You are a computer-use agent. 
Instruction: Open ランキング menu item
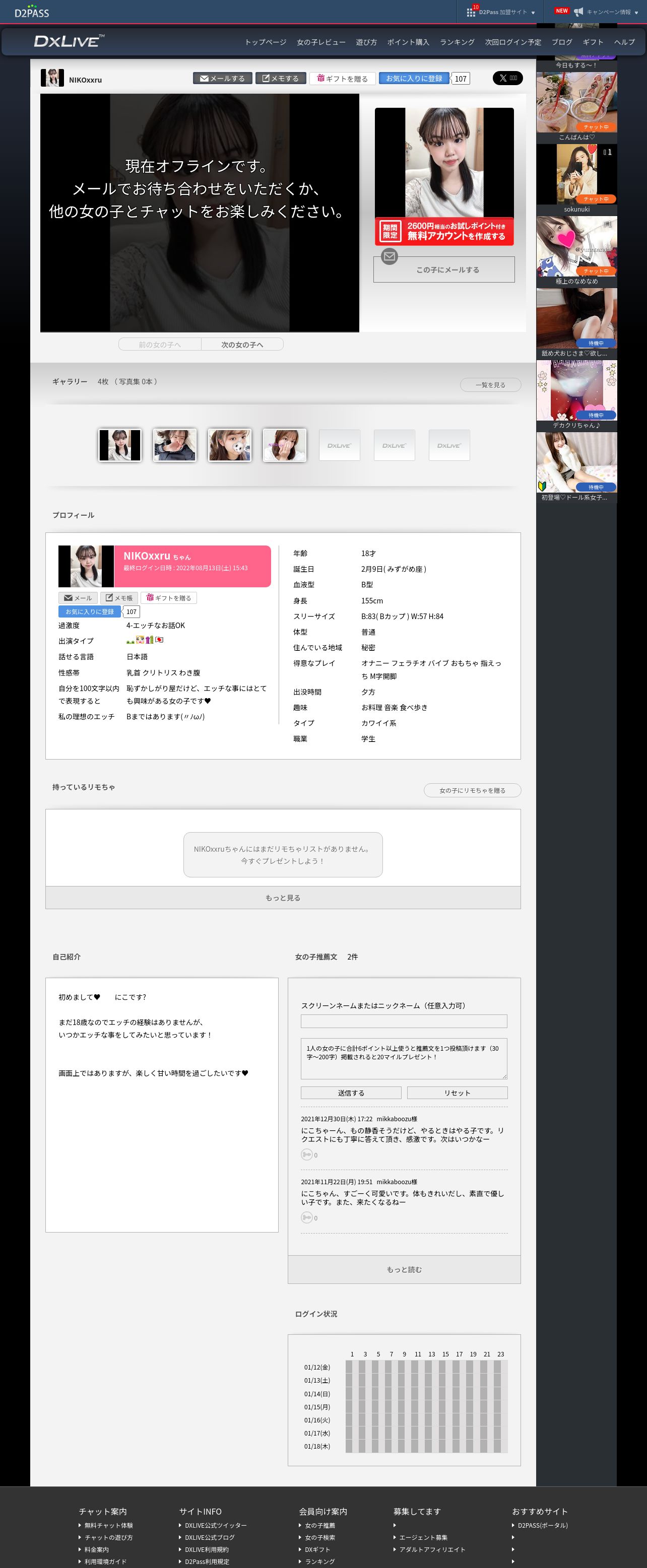coord(457,42)
